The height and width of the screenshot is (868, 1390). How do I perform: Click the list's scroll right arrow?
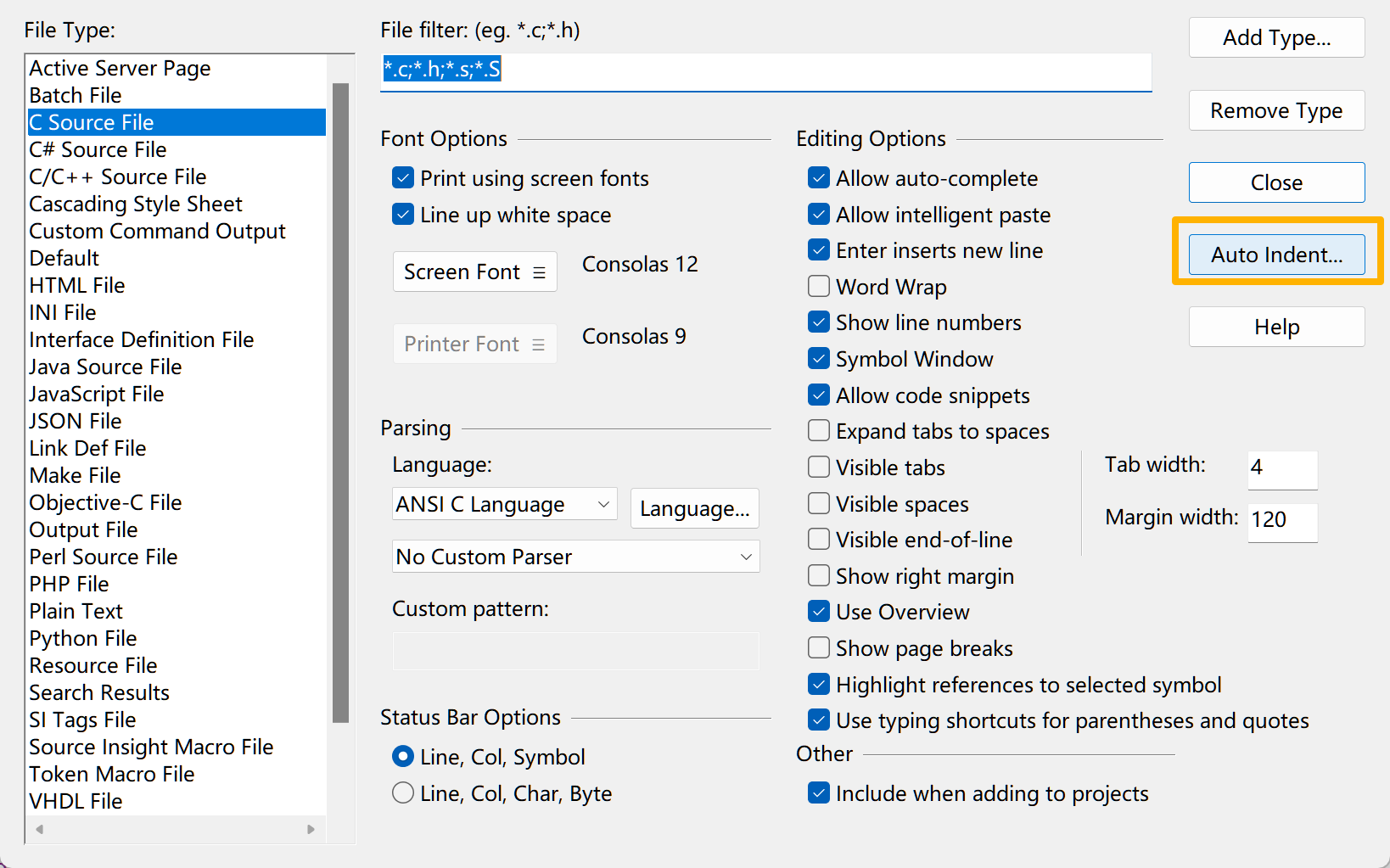point(311,829)
